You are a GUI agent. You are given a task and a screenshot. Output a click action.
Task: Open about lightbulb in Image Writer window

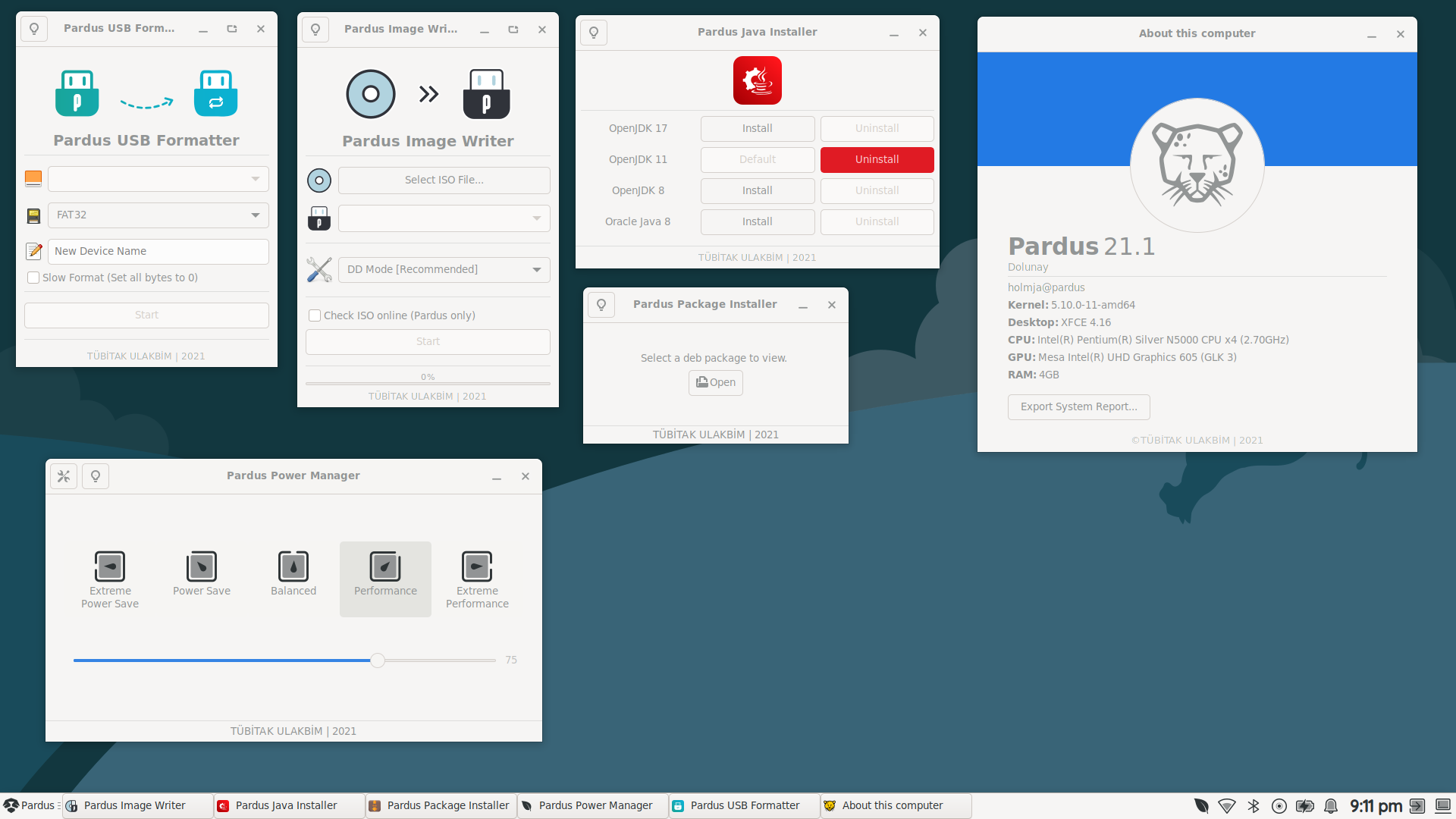[x=315, y=30]
